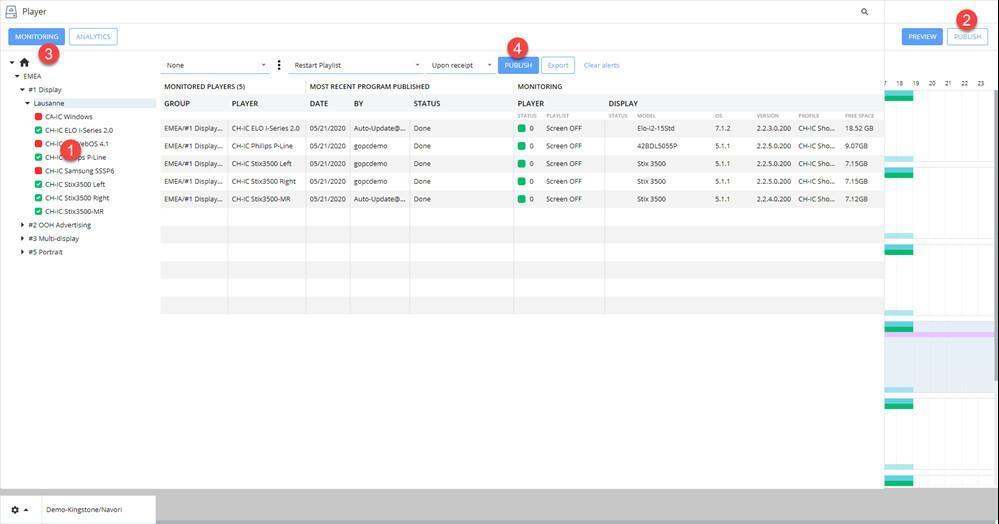Collapse the EMEA tree node
Viewport: 999px width, 524px height.
(x=17, y=76)
